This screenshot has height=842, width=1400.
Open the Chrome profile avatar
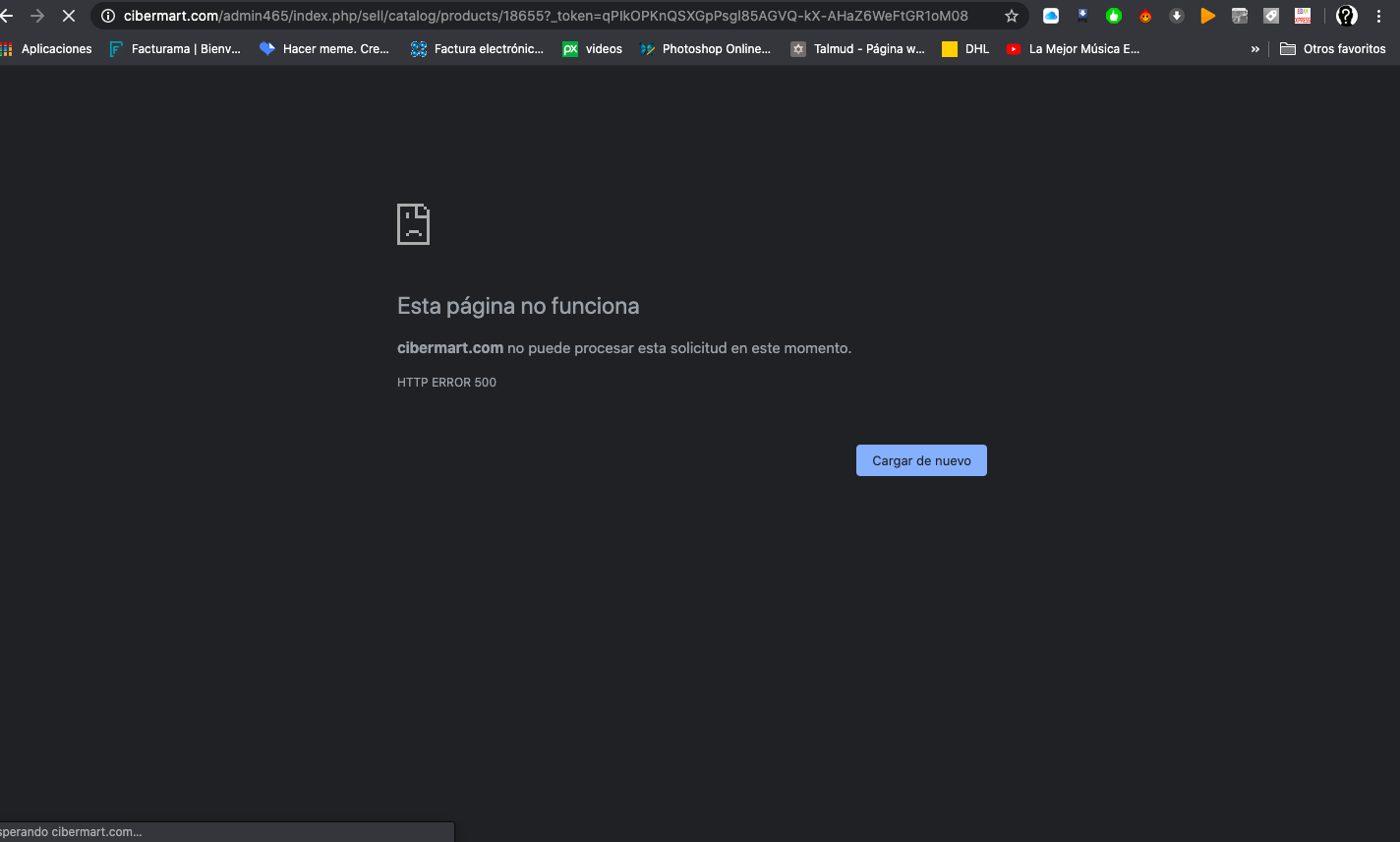pyautogui.click(x=1347, y=16)
